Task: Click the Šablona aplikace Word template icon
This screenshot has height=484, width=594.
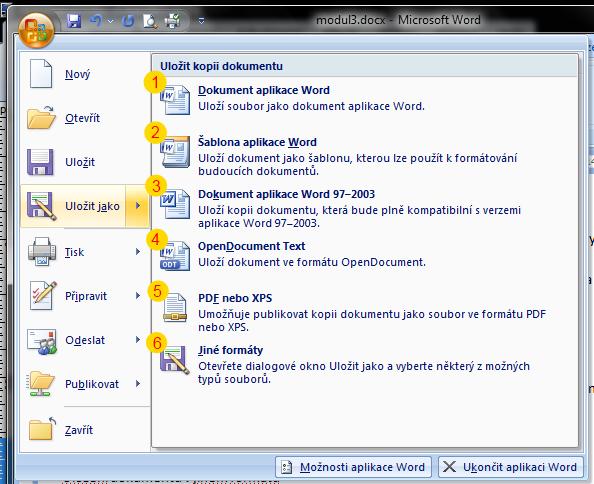Action: [x=175, y=151]
